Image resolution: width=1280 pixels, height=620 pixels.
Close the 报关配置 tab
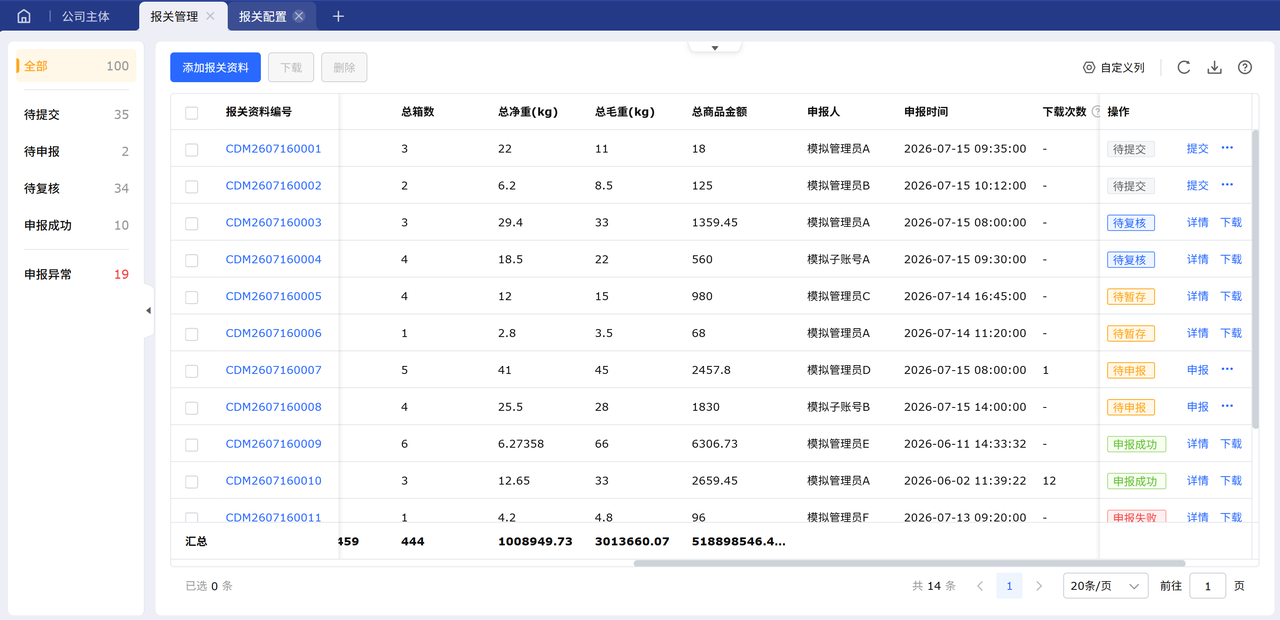[298, 16]
